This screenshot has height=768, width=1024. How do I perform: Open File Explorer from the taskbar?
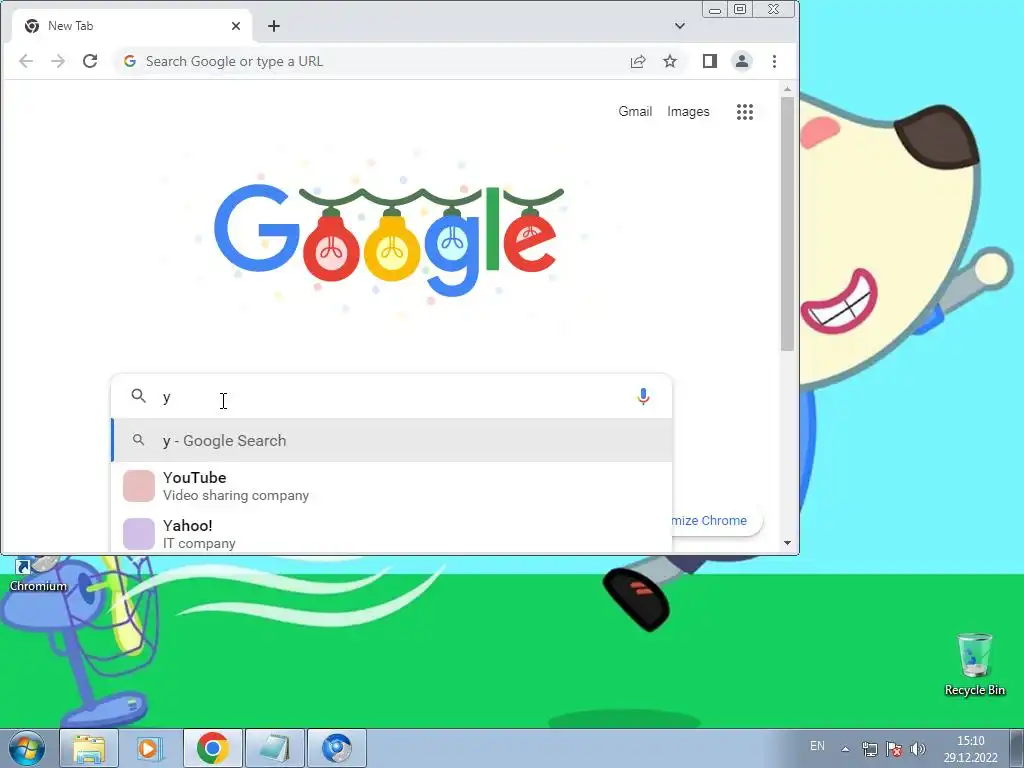pos(89,748)
